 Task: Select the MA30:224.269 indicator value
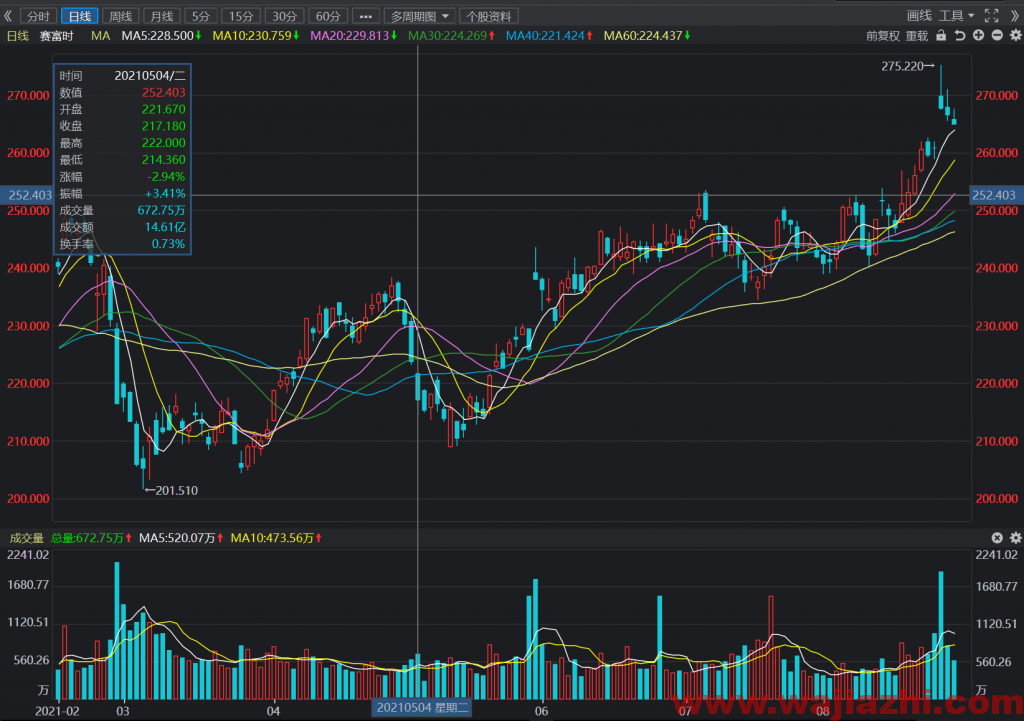click(x=451, y=36)
